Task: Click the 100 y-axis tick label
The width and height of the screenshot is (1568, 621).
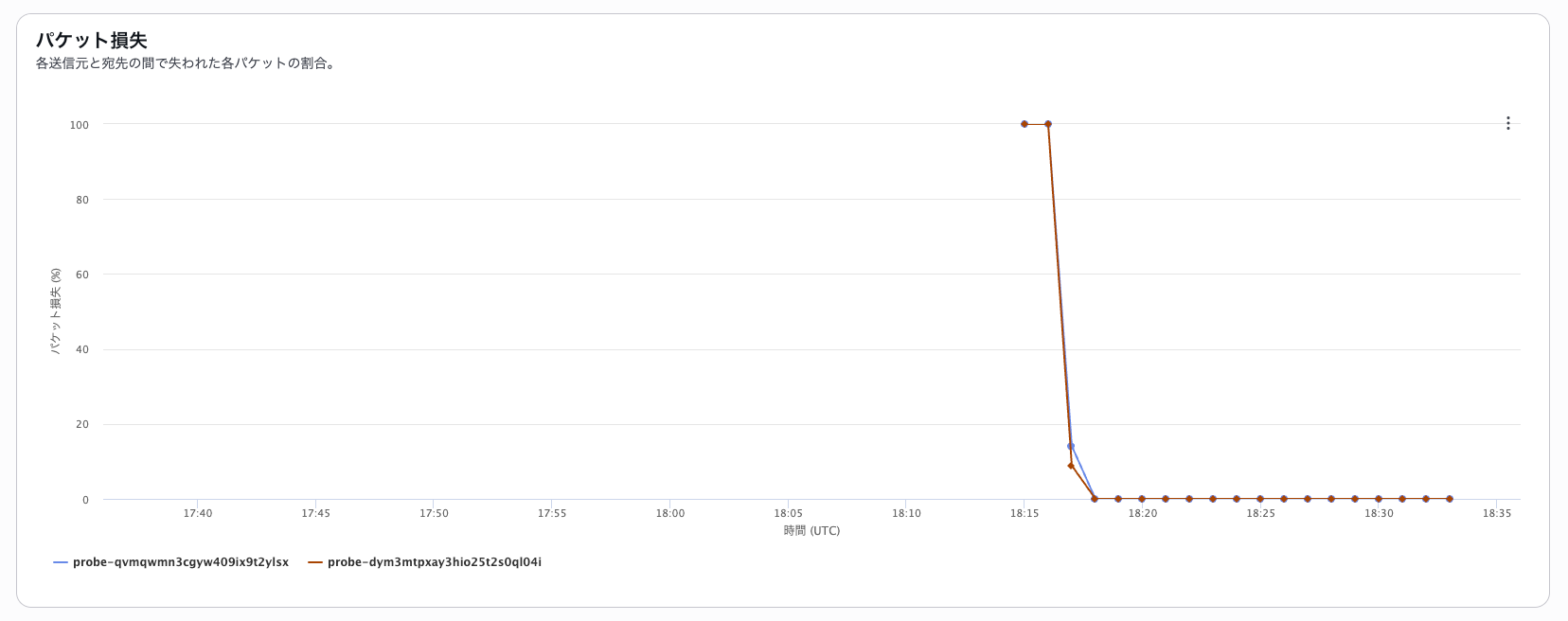Action: pos(80,125)
